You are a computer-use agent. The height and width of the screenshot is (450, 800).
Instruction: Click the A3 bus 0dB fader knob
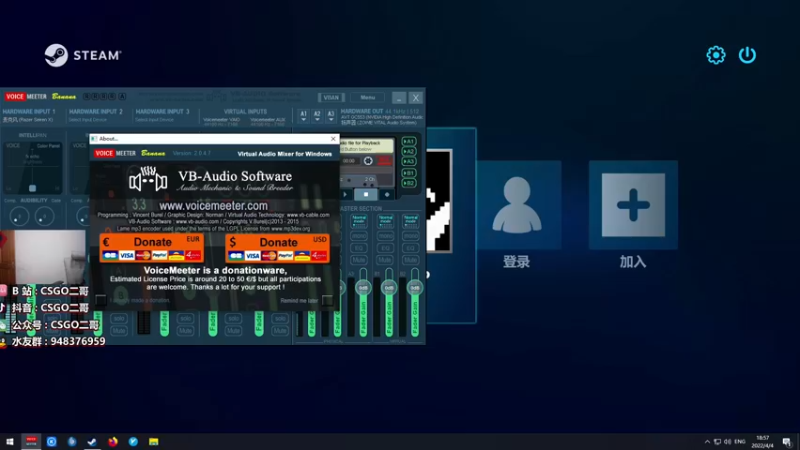point(363,288)
